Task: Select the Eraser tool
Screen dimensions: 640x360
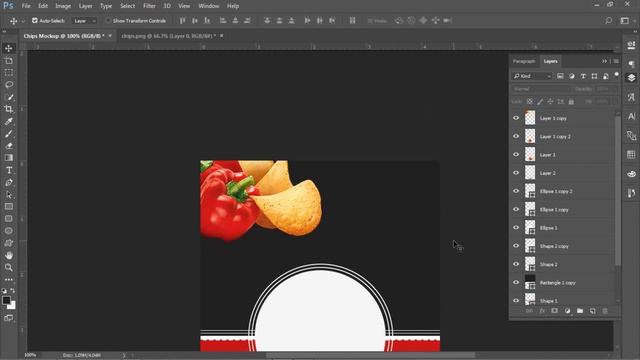Action: coord(9,146)
